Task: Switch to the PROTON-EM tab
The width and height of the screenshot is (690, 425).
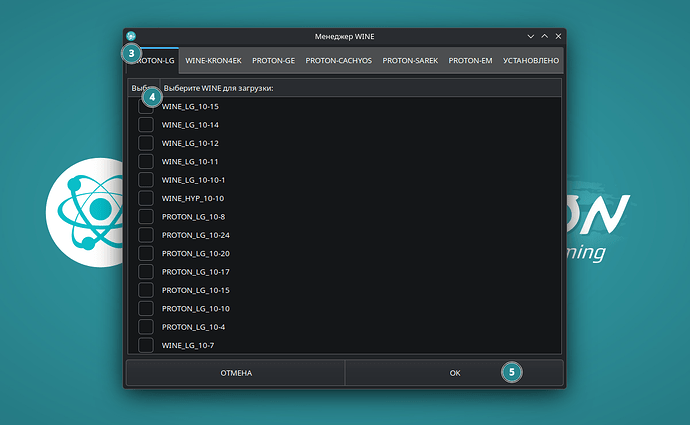Action: pyautogui.click(x=470, y=60)
